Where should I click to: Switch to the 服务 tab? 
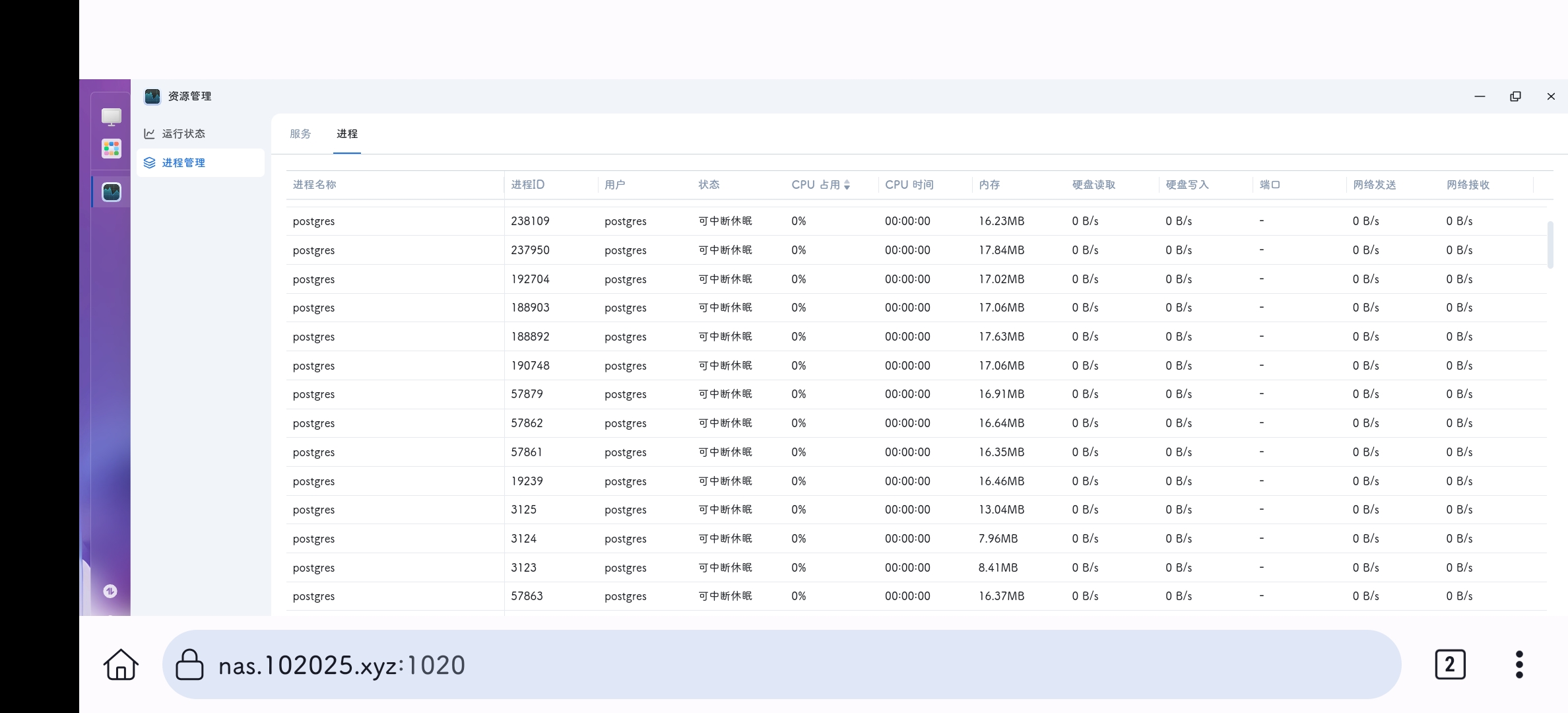(300, 134)
